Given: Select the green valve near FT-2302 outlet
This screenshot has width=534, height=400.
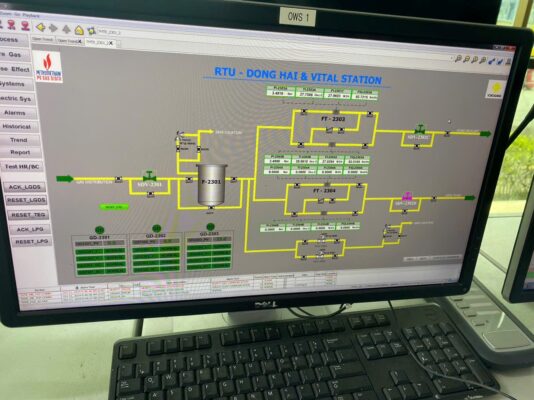Looking at the screenshot, I should (420, 130).
